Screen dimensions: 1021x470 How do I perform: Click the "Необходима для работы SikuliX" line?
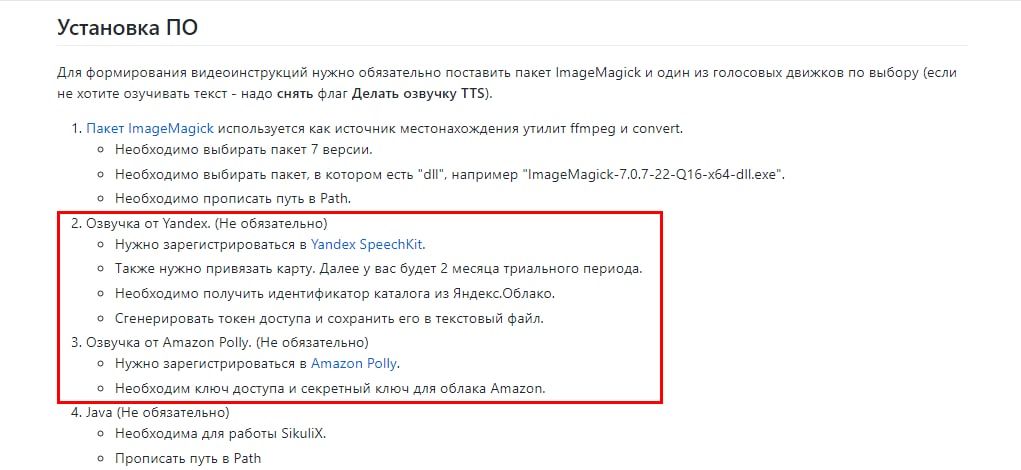220,433
